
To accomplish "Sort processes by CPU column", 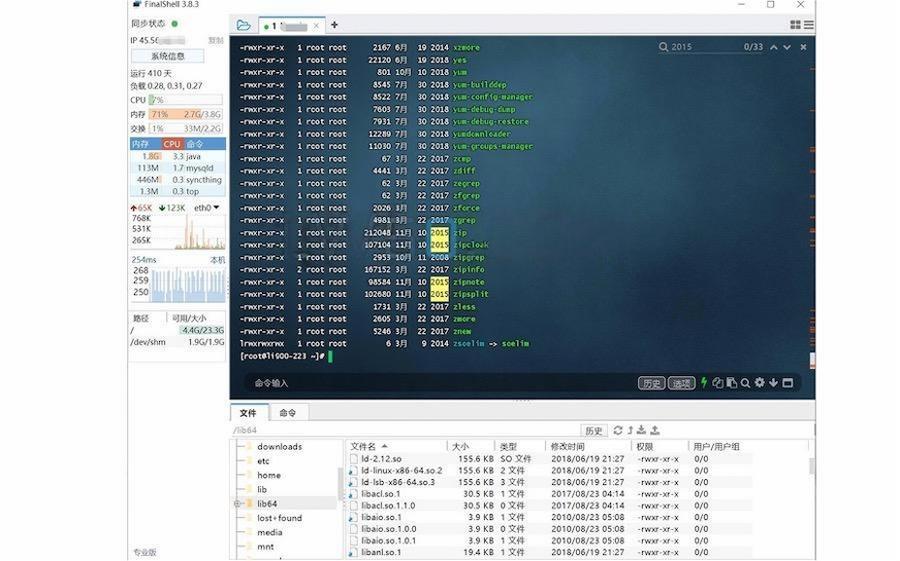I will [172, 144].
